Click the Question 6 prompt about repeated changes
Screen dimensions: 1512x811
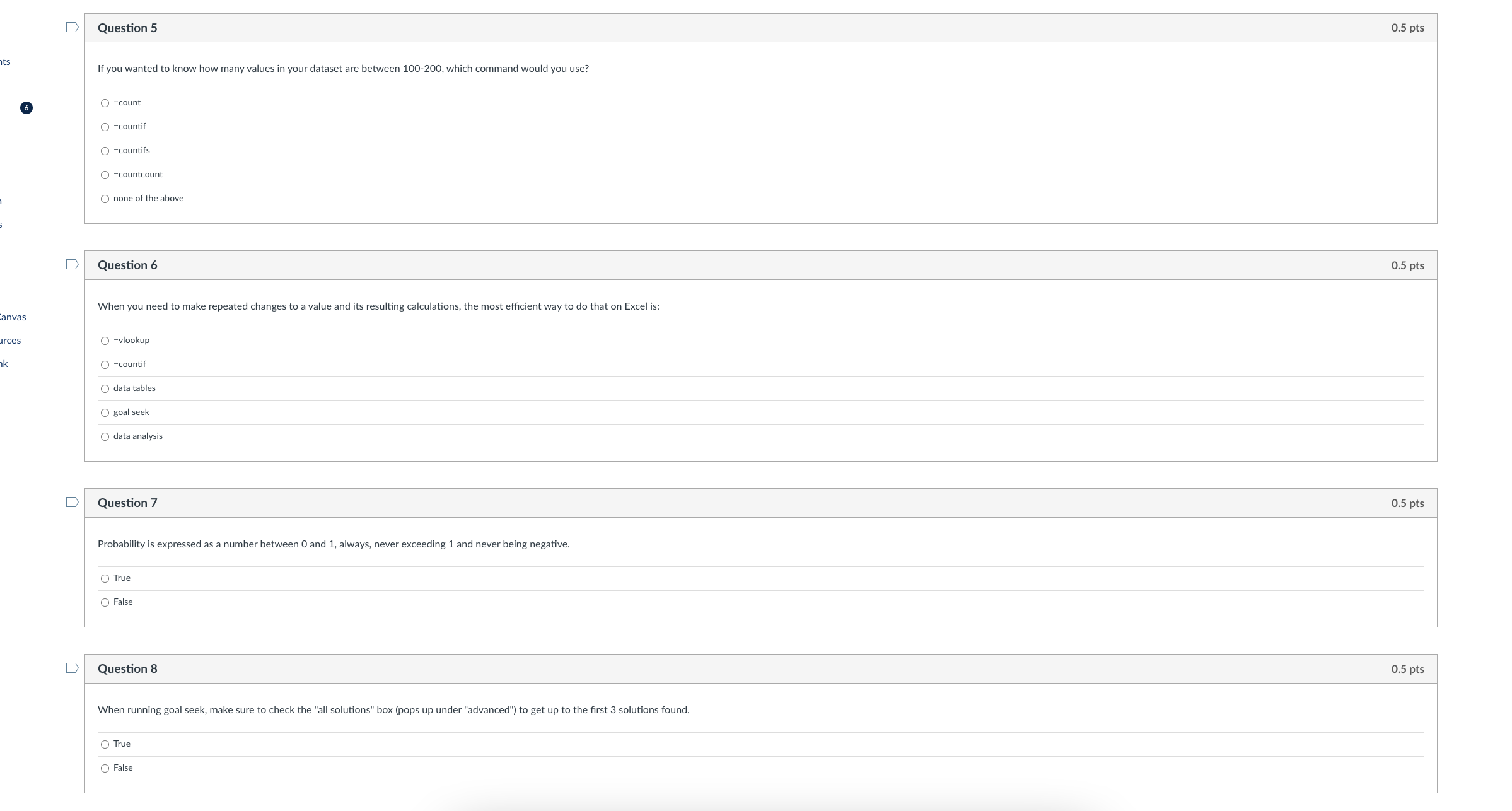(x=378, y=306)
